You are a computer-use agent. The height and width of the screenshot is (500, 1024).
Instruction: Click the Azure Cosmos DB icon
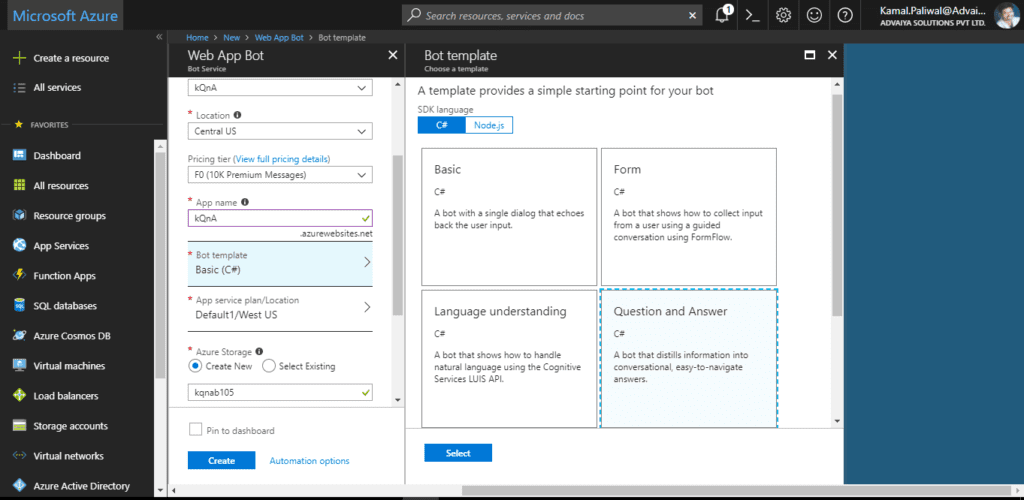coord(20,336)
